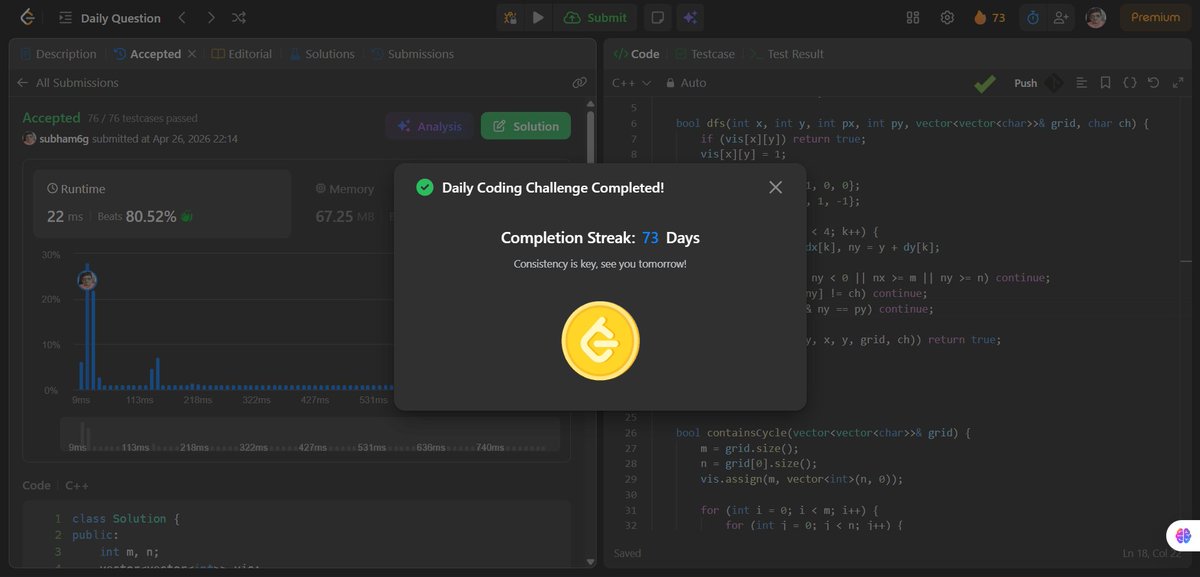1200x577 pixels.
Task: Click the format lines icon
Action: point(1082,83)
